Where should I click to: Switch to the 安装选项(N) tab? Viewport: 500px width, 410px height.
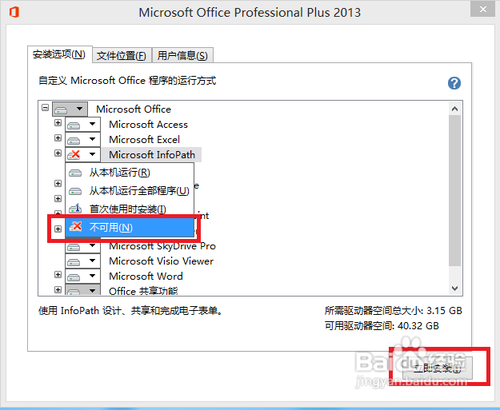click(59, 54)
